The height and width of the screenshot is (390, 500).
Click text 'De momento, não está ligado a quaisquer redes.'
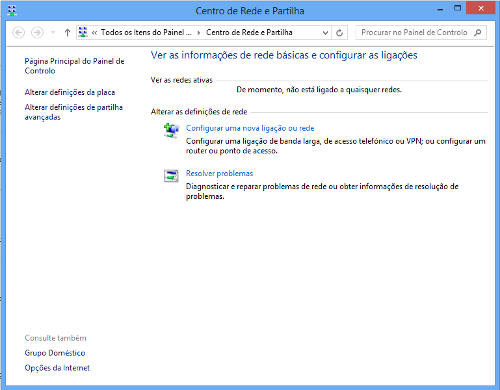(x=319, y=90)
